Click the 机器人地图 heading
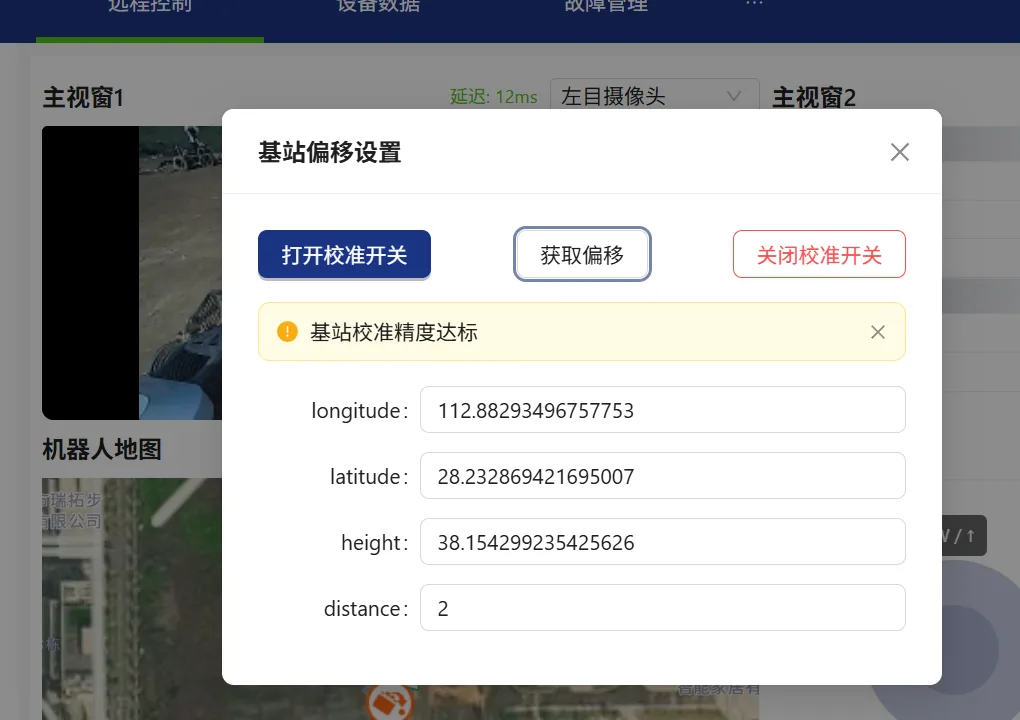The width and height of the screenshot is (1020, 720). pos(102,449)
